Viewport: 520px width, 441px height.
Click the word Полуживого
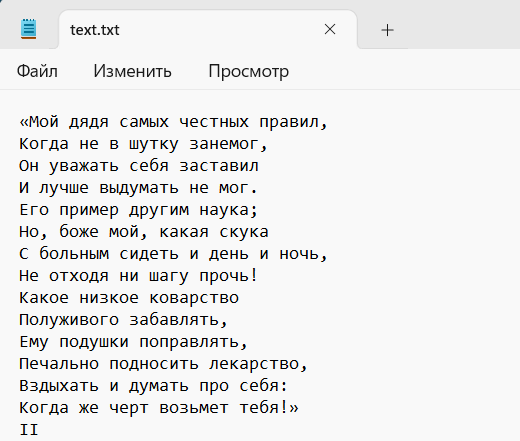pyautogui.click(x=69, y=320)
